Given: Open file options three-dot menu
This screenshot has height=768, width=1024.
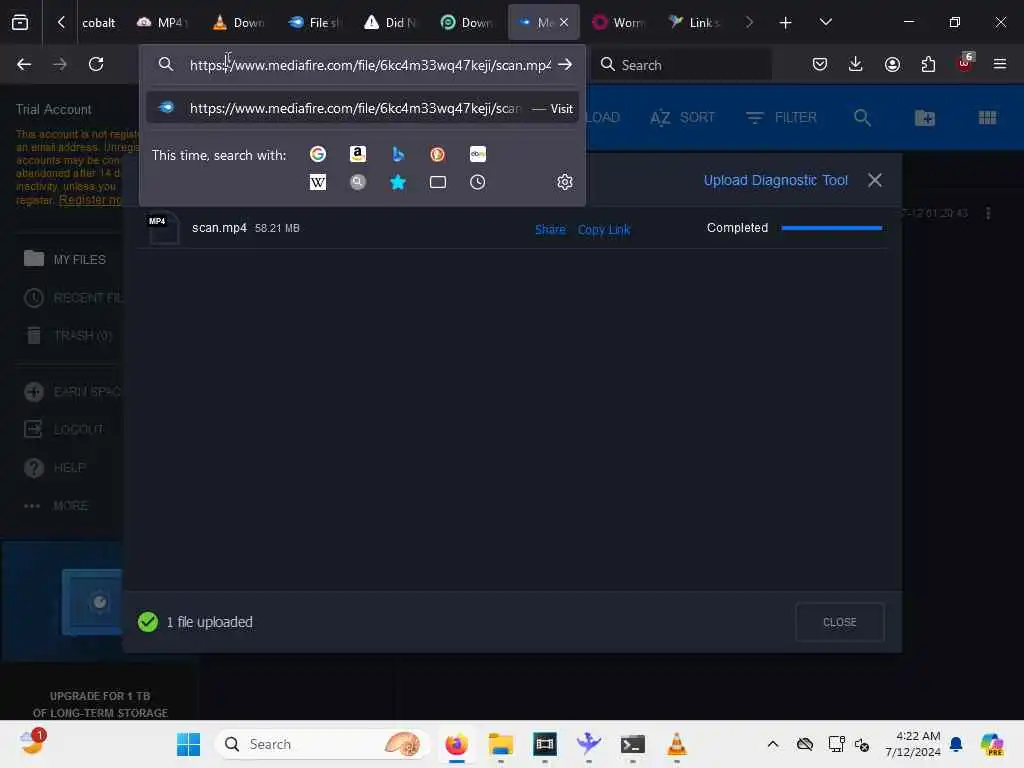Looking at the screenshot, I should click(x=988, y=213).
